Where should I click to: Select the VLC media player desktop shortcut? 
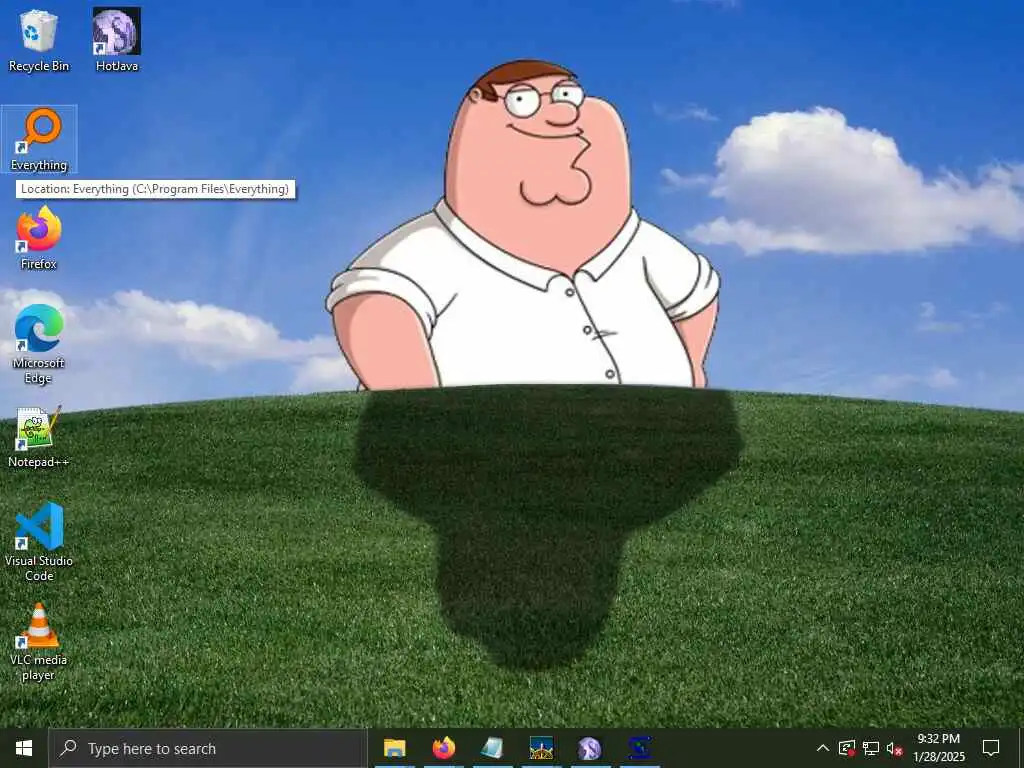coord(39,642)
